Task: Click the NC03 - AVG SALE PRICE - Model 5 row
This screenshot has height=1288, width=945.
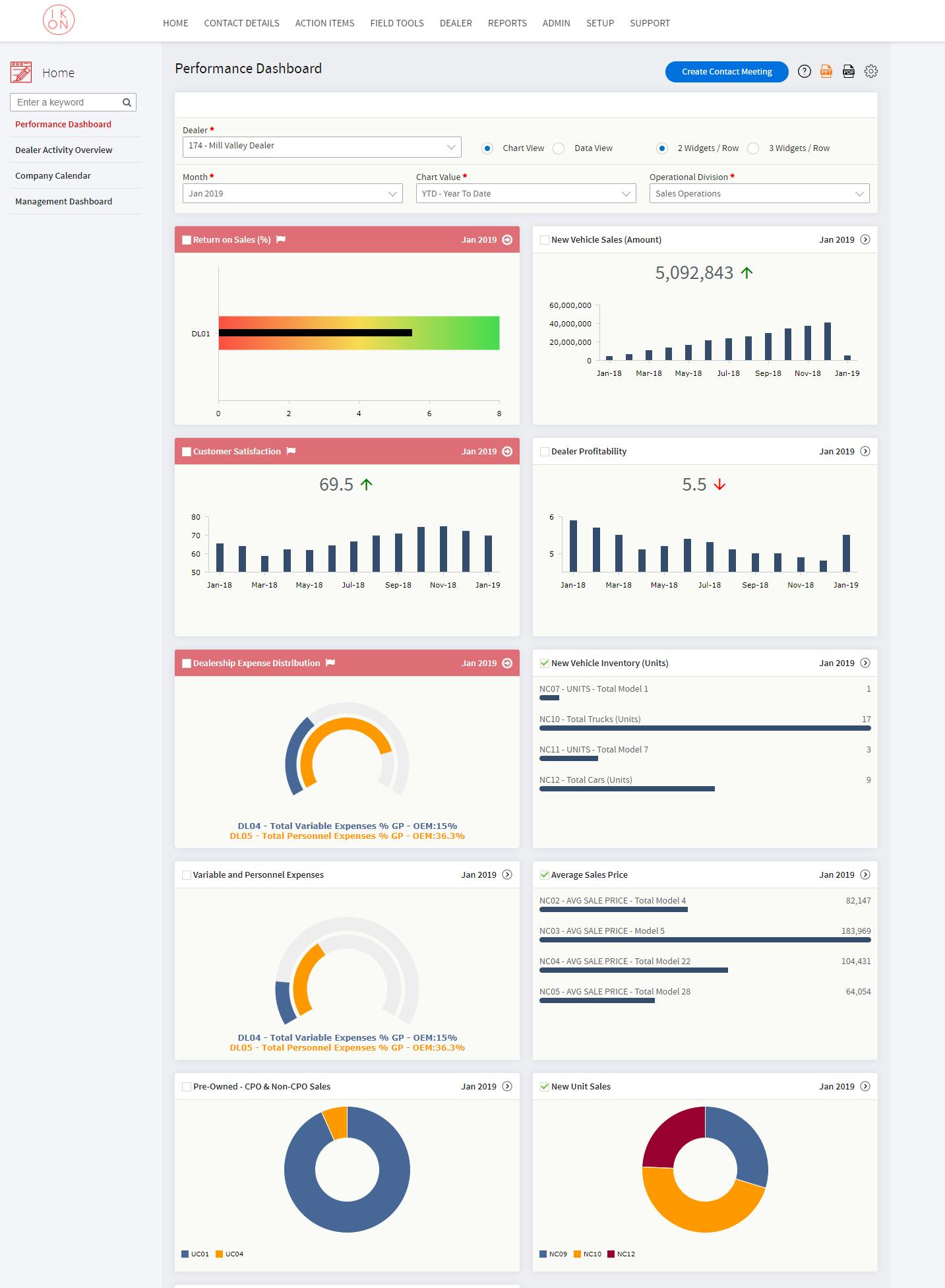Action: coord(705,935)
